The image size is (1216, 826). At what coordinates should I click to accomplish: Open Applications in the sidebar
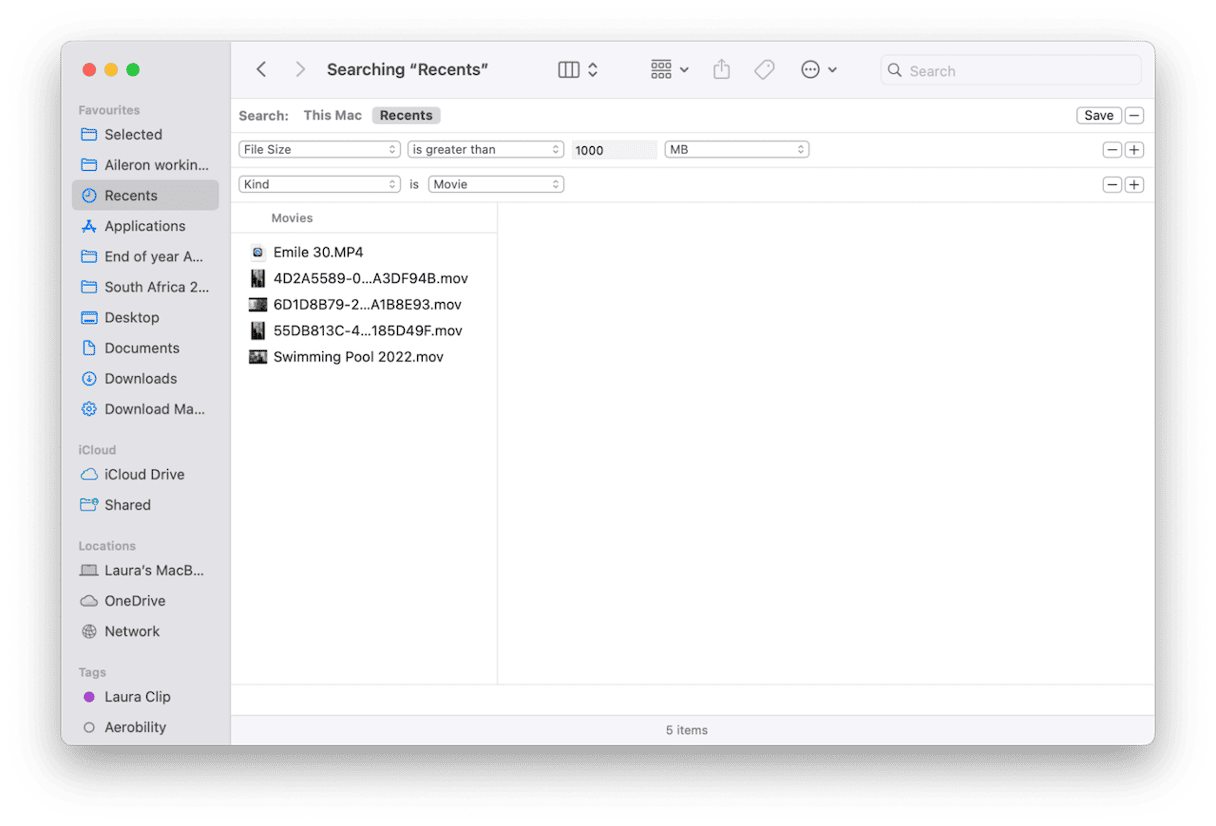point(145,226)
